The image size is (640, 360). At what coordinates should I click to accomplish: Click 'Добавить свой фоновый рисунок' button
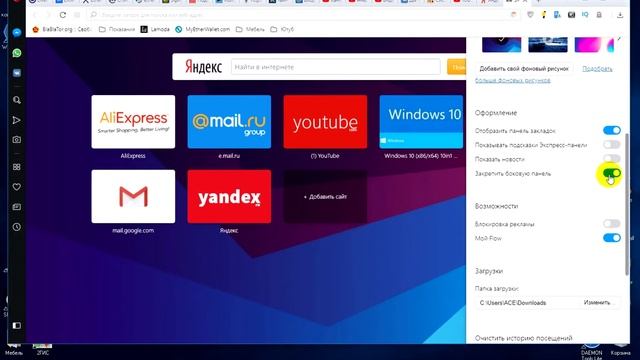(524, 69)
